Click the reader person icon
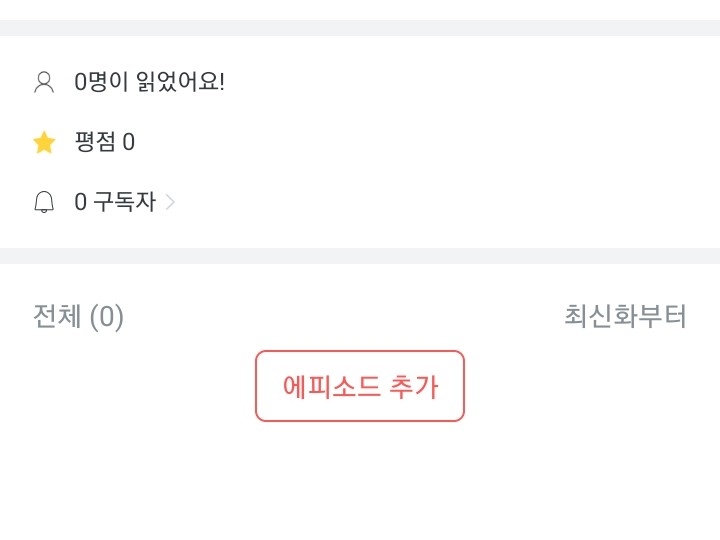 pos(44,82)
